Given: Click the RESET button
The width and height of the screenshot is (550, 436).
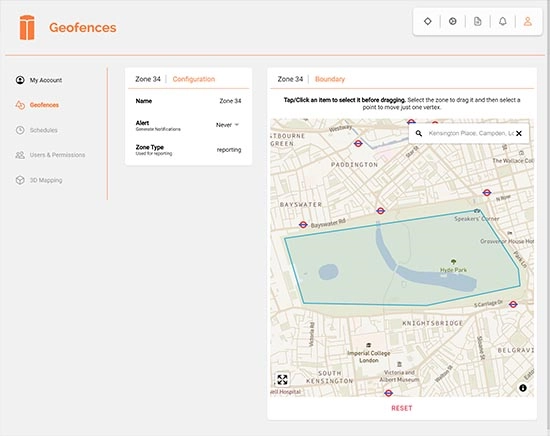Looking at the screenshot, I should click(402, 408).
